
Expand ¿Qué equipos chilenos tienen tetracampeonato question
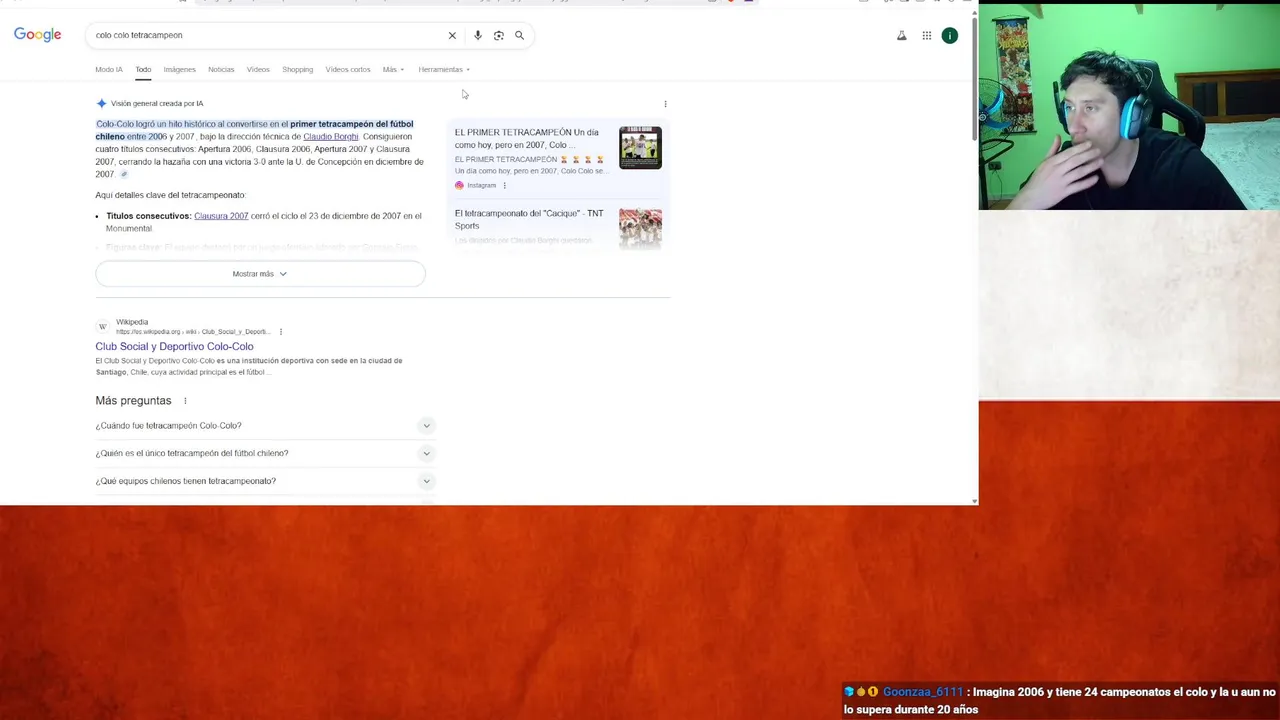tap(264, 481)
